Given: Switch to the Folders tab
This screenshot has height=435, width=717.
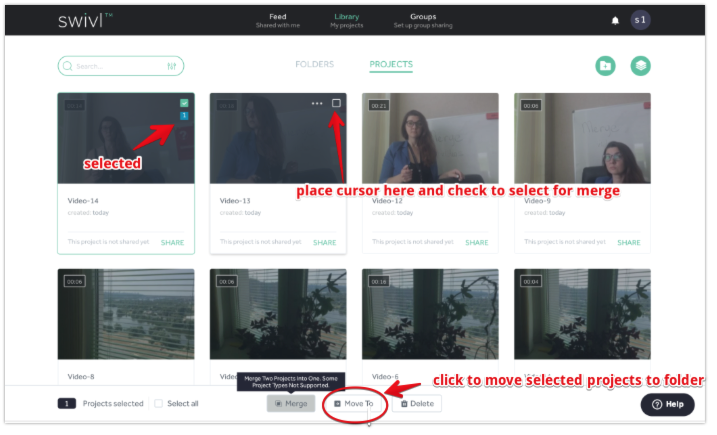Looking at the screenshot, I should point(314,65).
